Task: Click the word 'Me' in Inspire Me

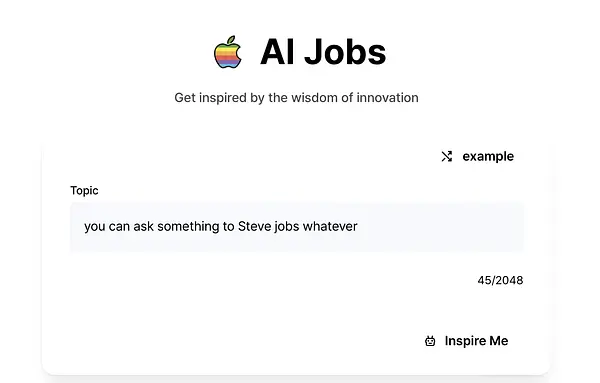Action: pos(499,341)
